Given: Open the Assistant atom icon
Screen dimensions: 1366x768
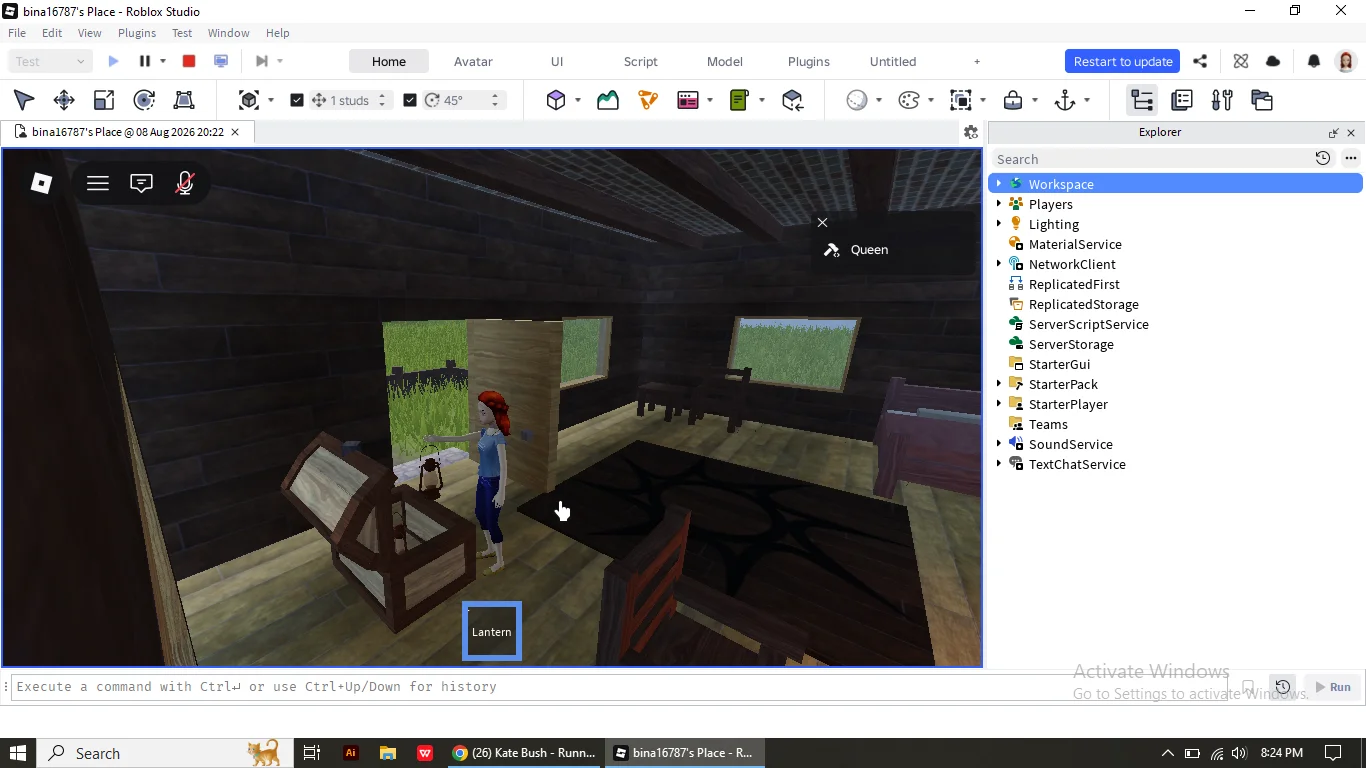Looking at the screenshot, I should point(1241,61).
